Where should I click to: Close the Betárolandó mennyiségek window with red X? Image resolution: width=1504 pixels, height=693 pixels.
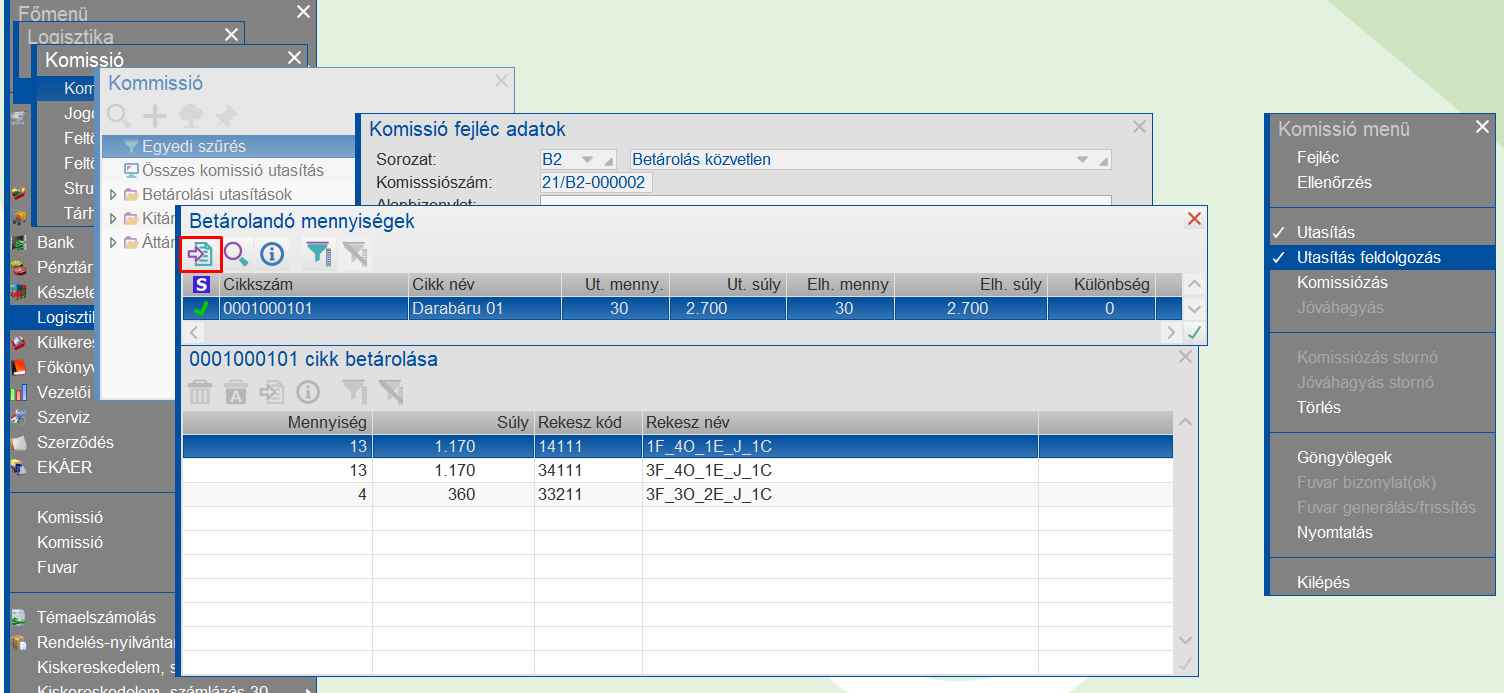[1194, 219]
